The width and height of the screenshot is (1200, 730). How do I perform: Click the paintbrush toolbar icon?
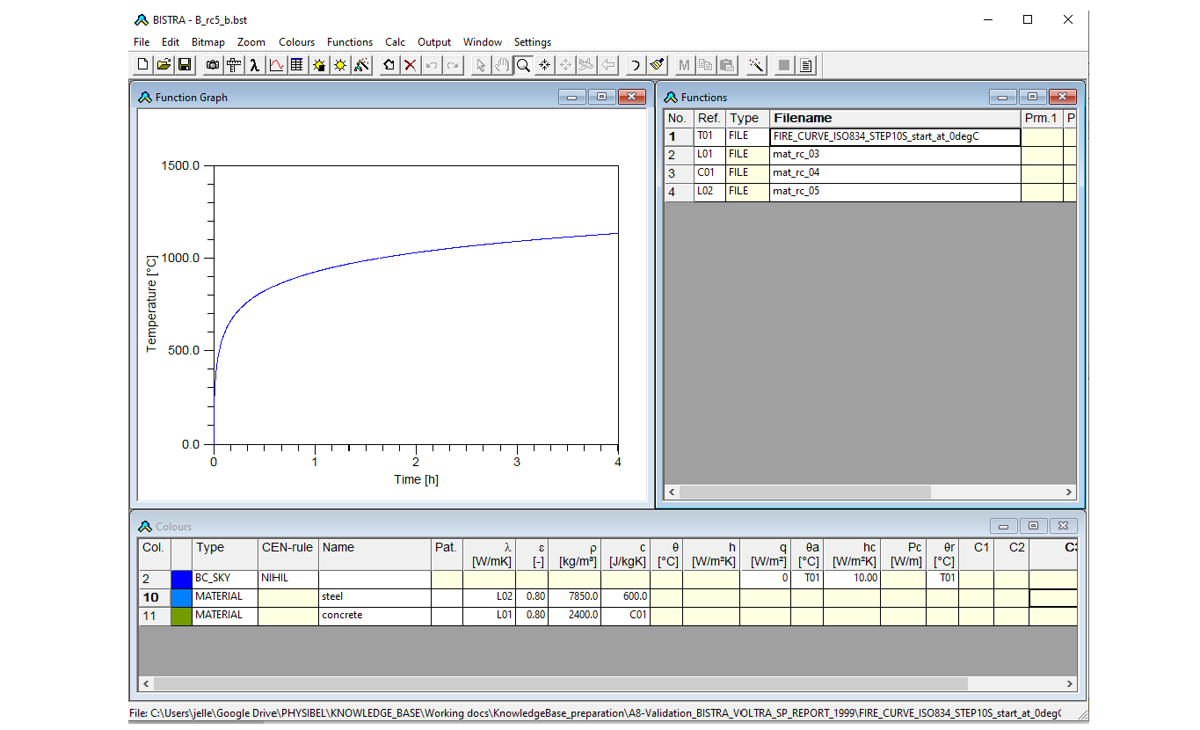(x=656, y=65)
